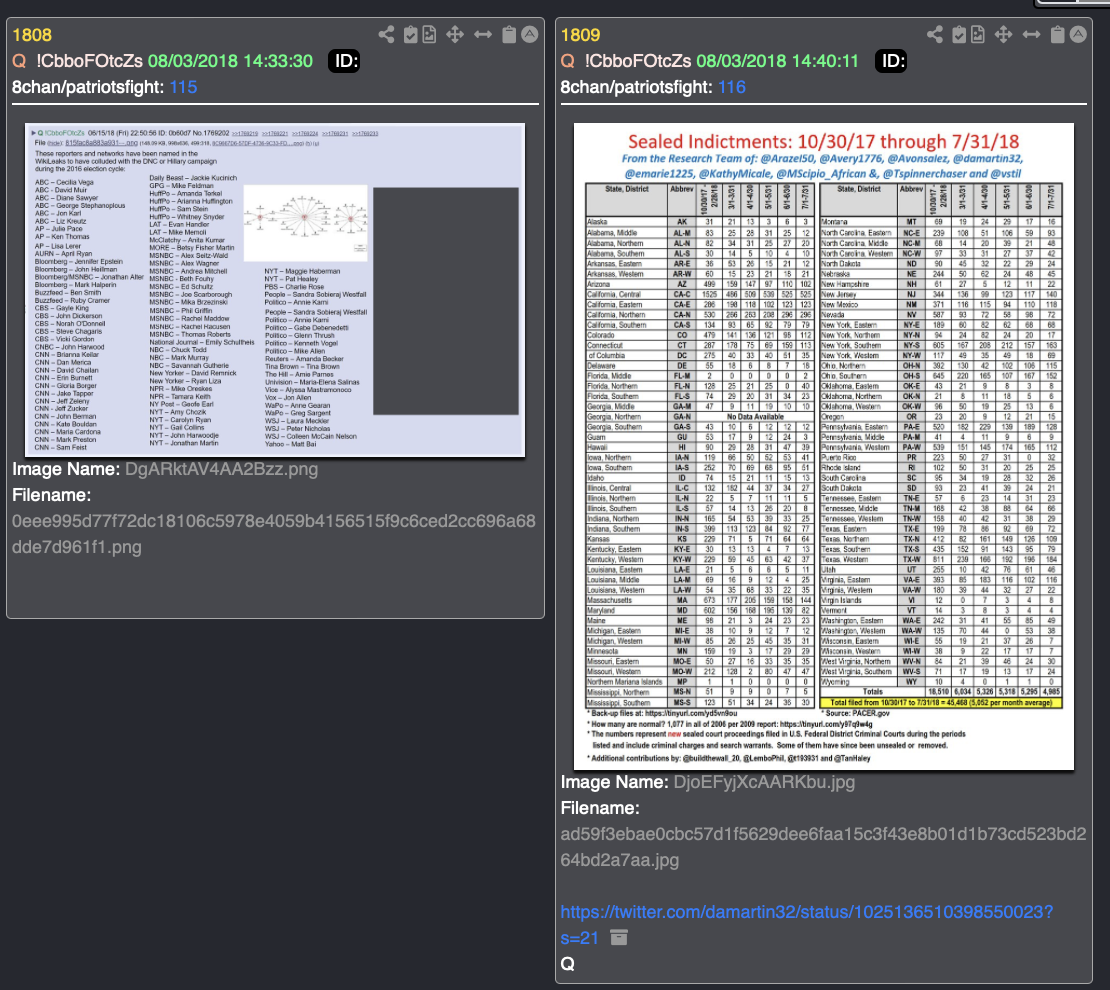Click the clipboard-check icon on post 1808

pos(411,34)
